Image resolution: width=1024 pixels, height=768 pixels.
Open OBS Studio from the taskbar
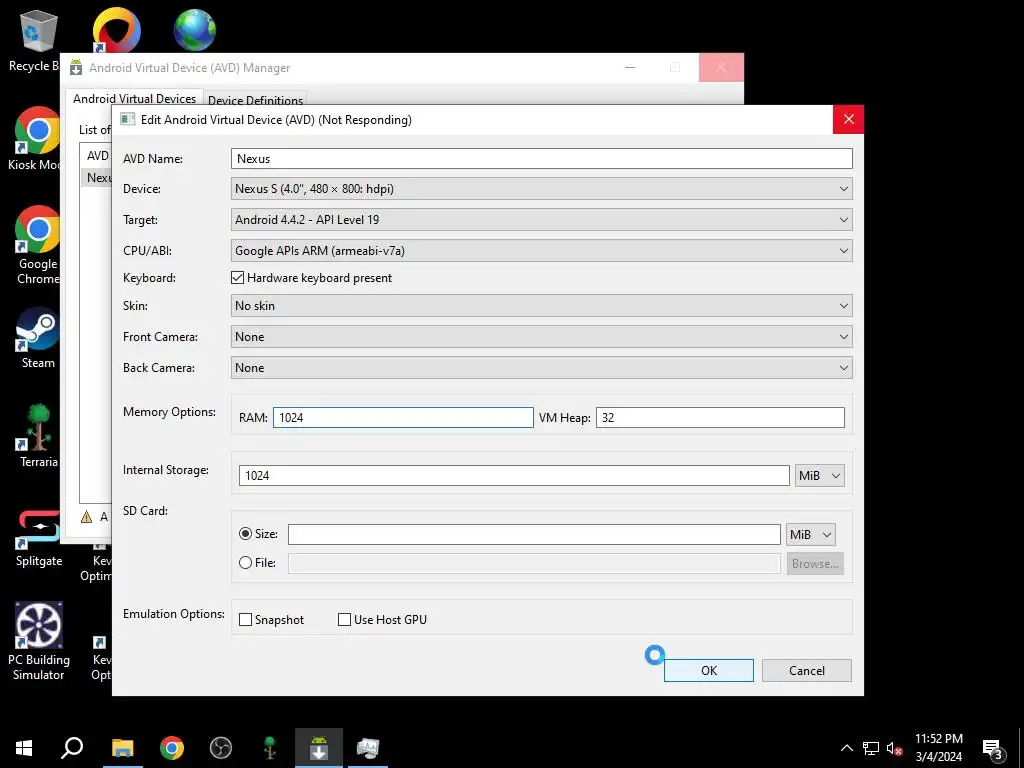[221, 748]
